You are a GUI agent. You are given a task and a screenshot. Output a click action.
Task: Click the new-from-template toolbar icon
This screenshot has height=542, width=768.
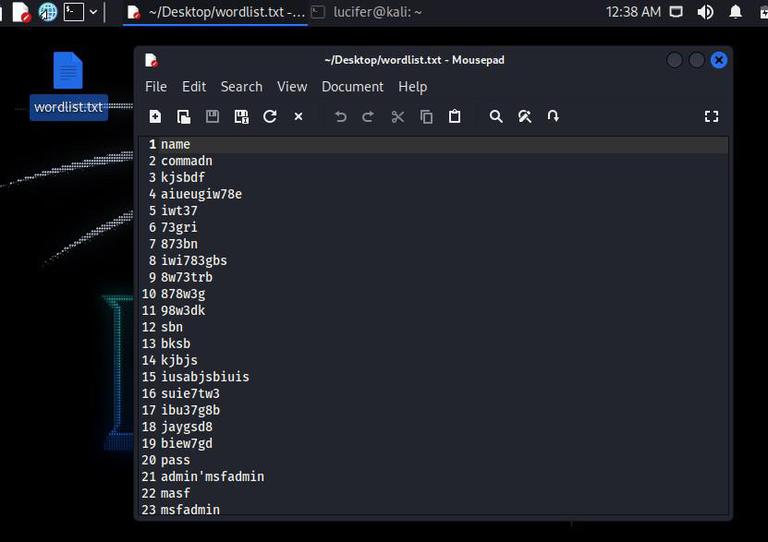pos(184,117)
